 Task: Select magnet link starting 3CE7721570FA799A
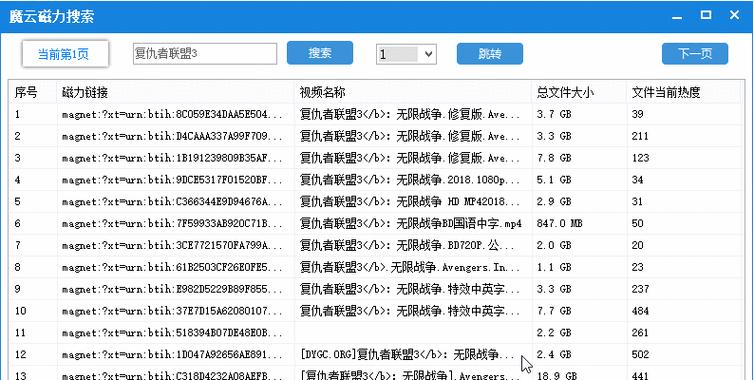[172, 245]
